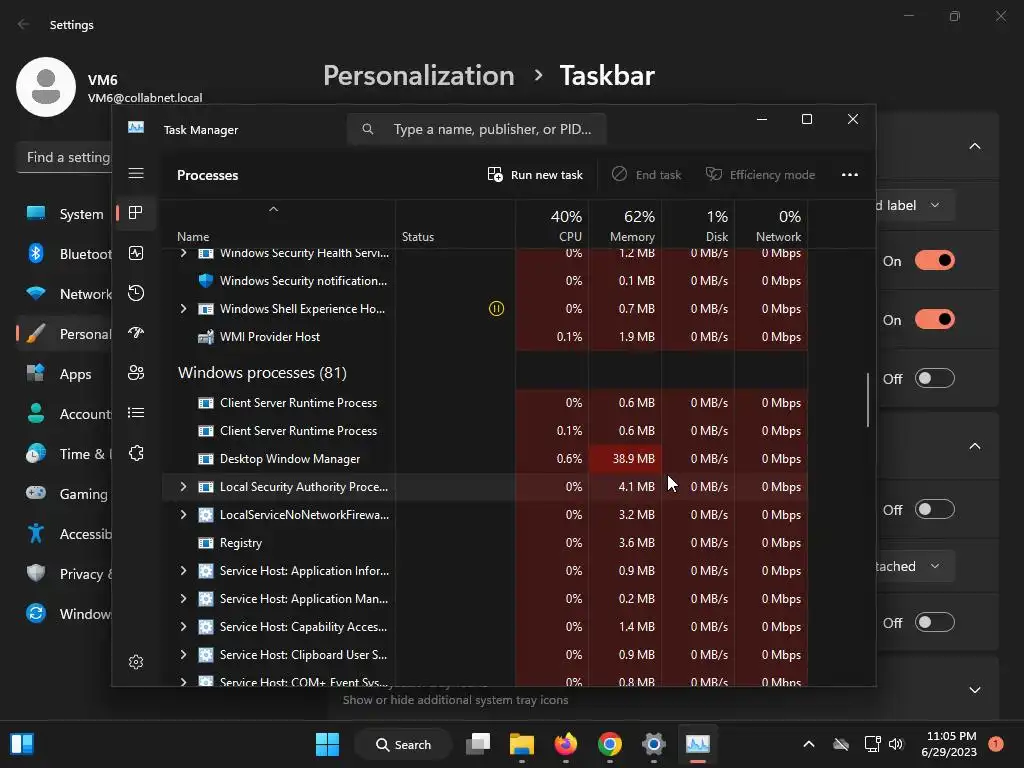Image resolution: width=1024 pixels, height=768 pixels.
Task: Click End task button
Action: point(646,175)
